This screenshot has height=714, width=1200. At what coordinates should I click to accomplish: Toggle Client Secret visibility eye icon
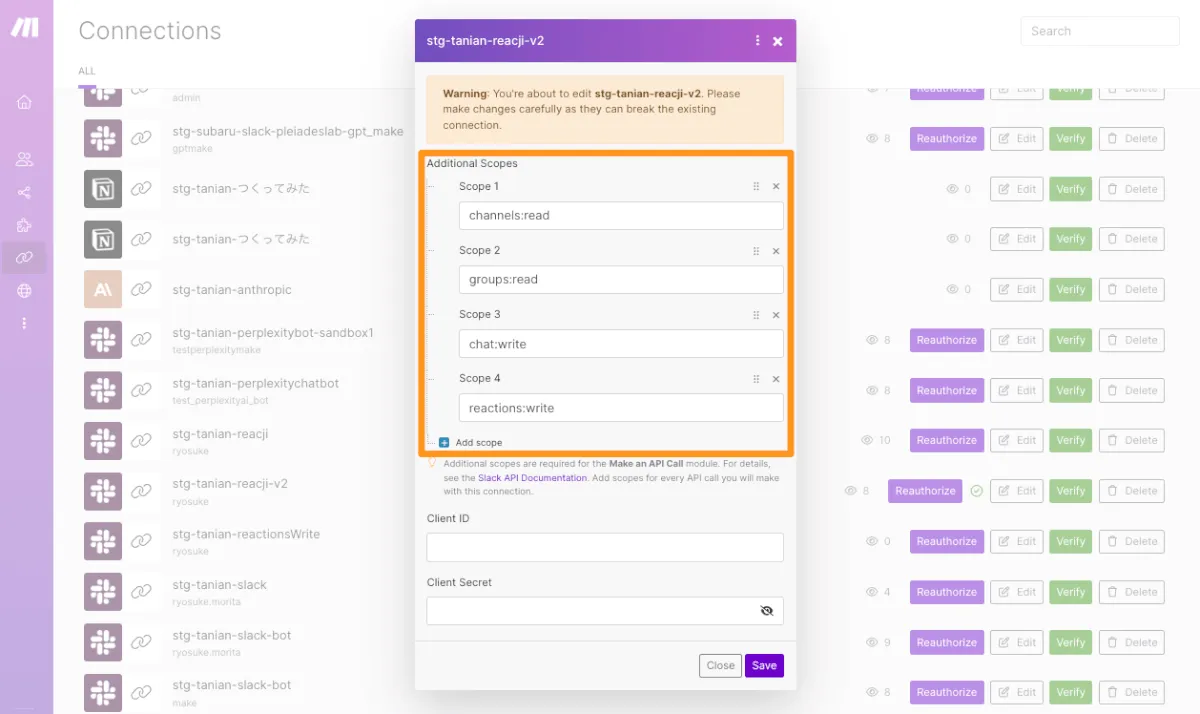pos(767,610)
